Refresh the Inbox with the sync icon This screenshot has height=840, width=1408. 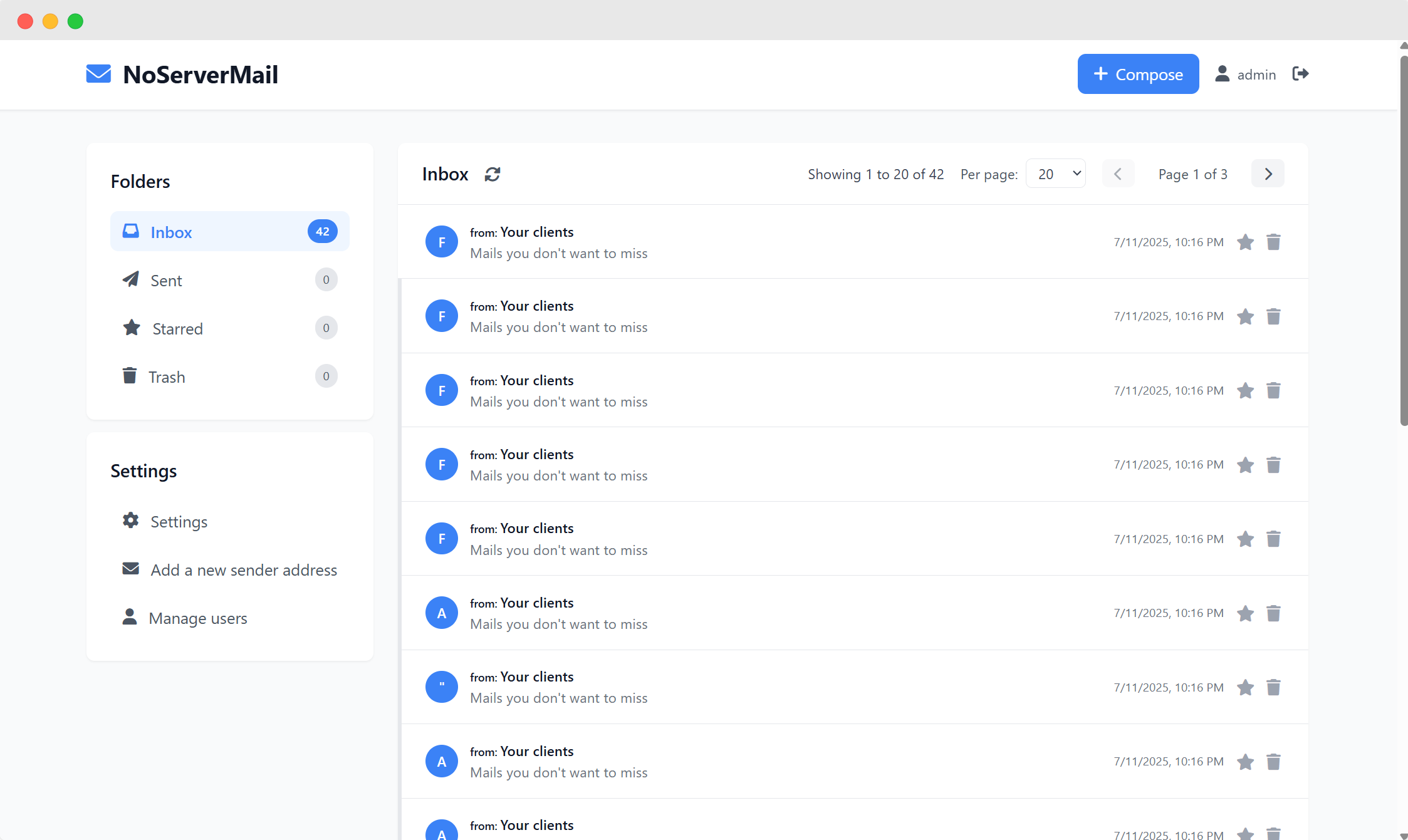tap(493, 174)
